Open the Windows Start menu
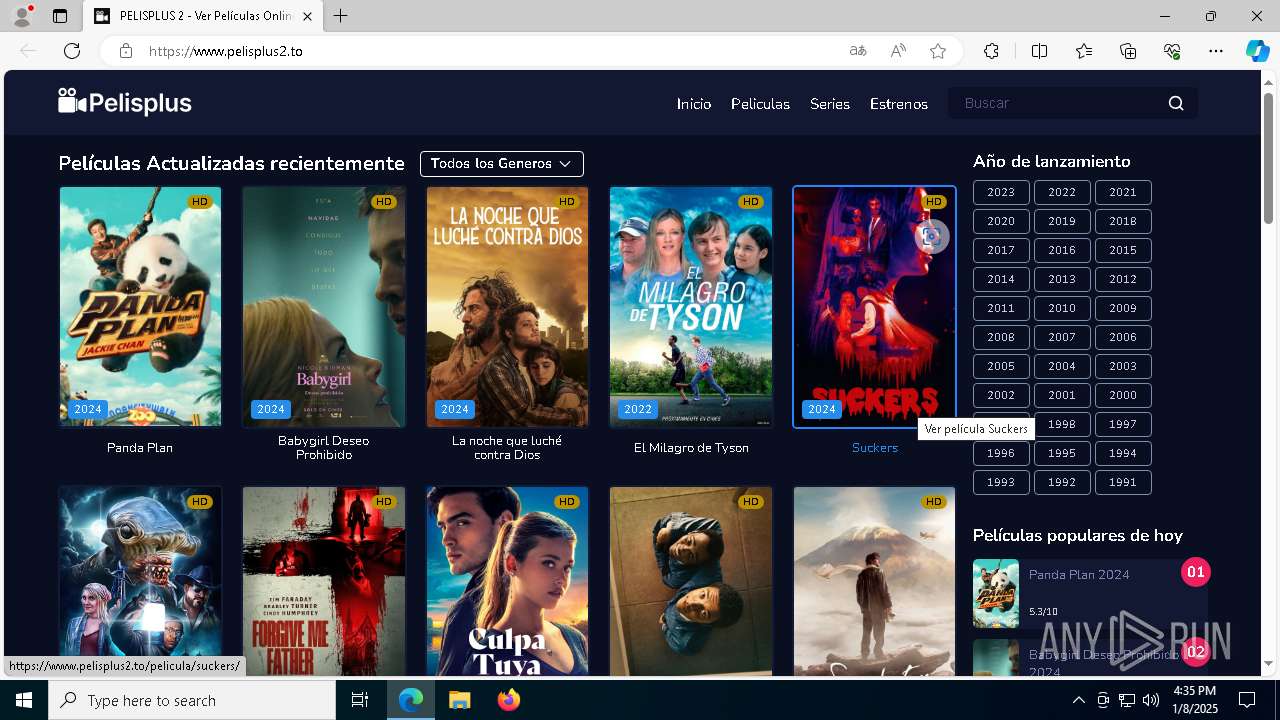Viewport: 1280px width, 720px height. 24,700
